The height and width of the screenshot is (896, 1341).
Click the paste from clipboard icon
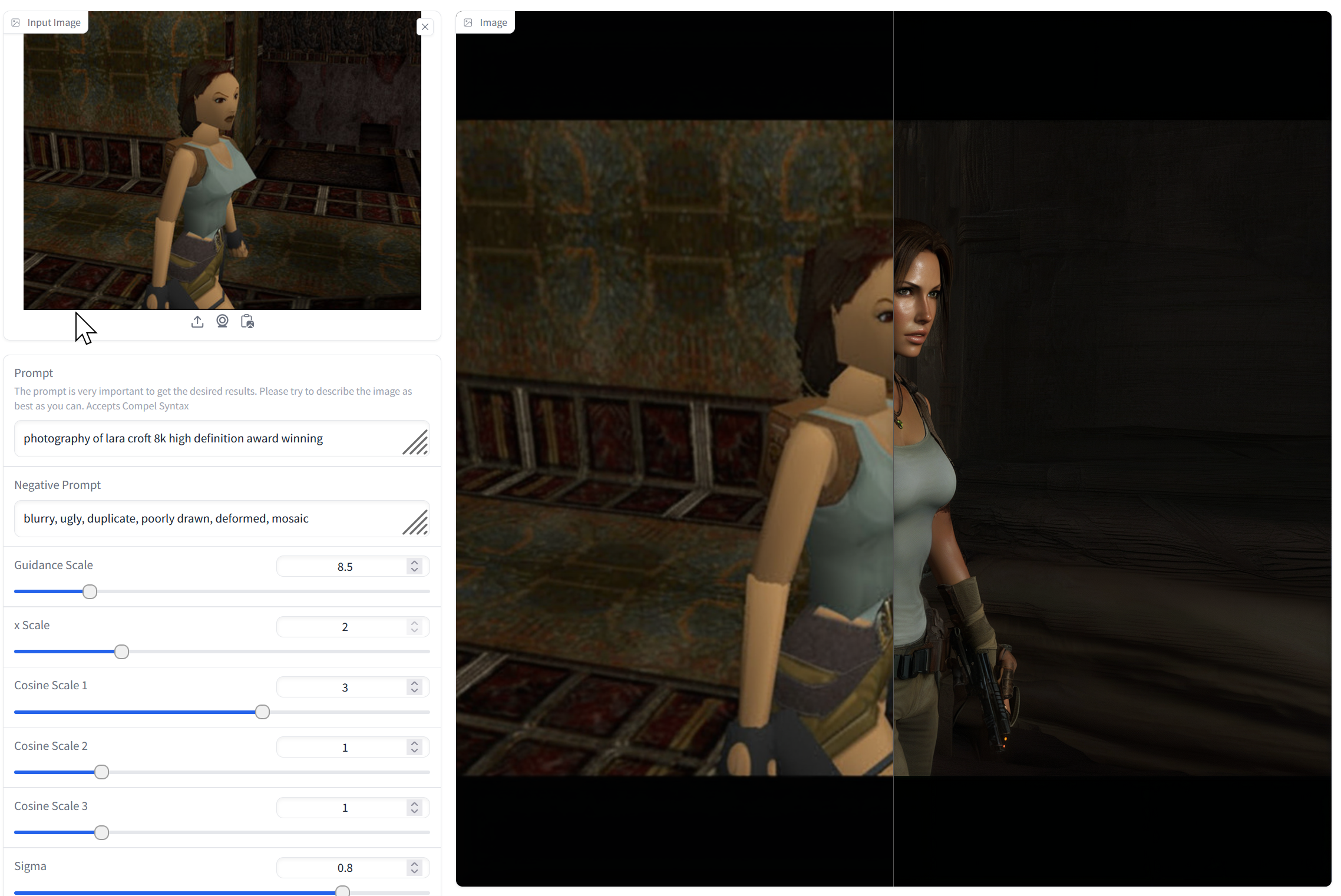coord(247,322)
